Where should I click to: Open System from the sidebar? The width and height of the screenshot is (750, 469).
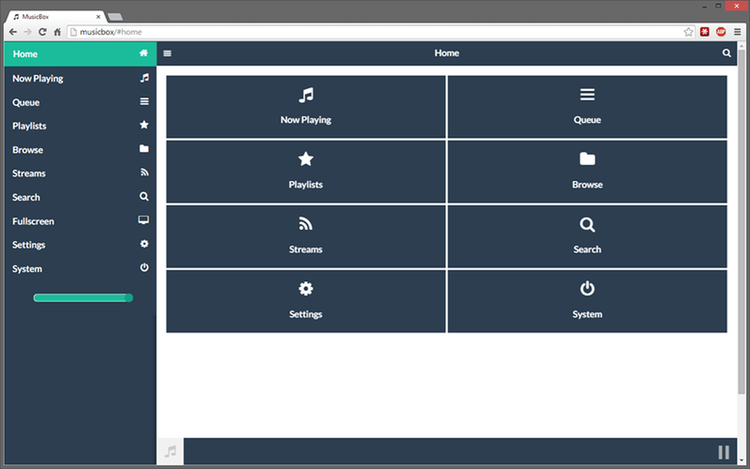pyautogui.click(x=78, y=269)
